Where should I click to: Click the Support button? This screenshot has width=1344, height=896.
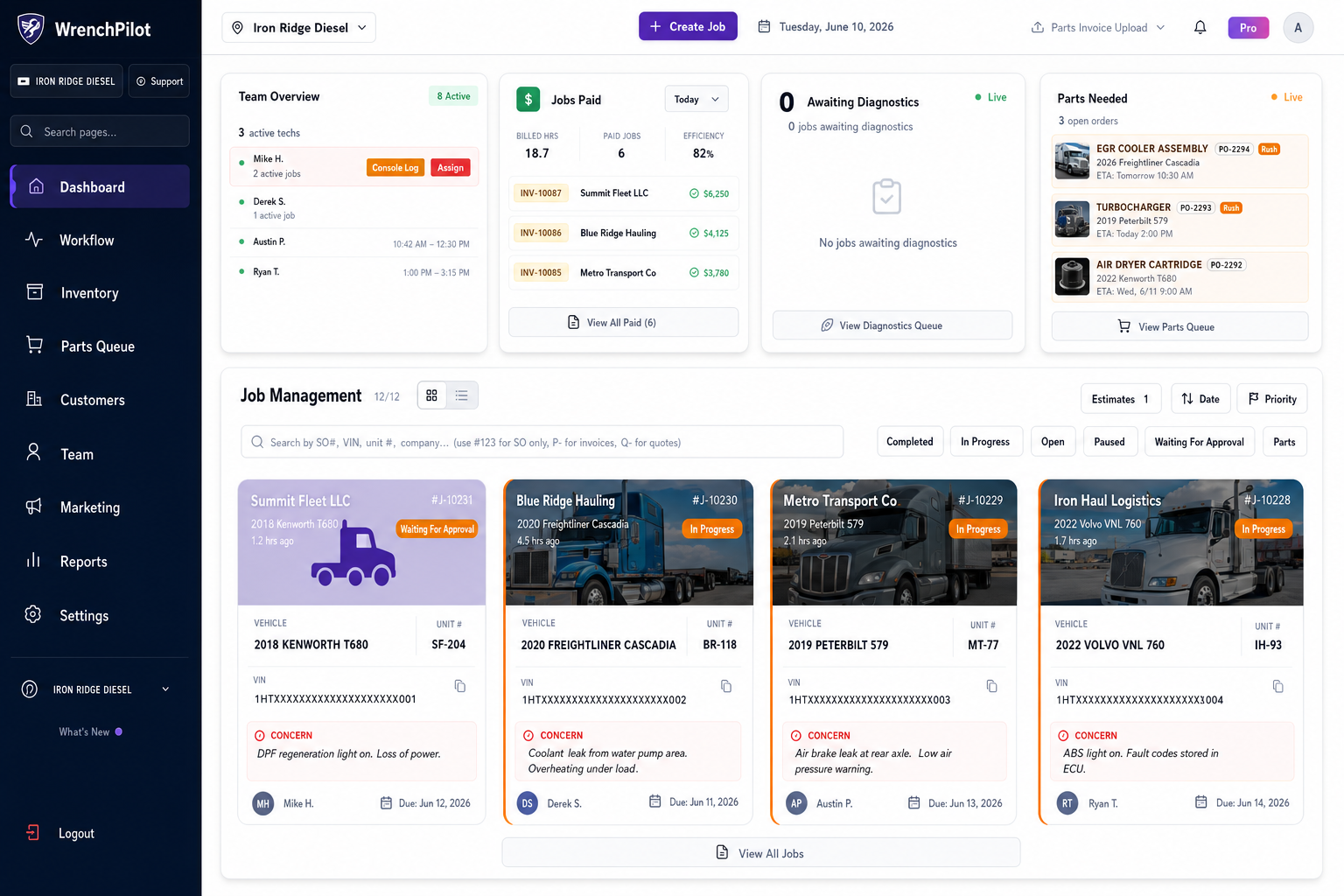point(159,81)
